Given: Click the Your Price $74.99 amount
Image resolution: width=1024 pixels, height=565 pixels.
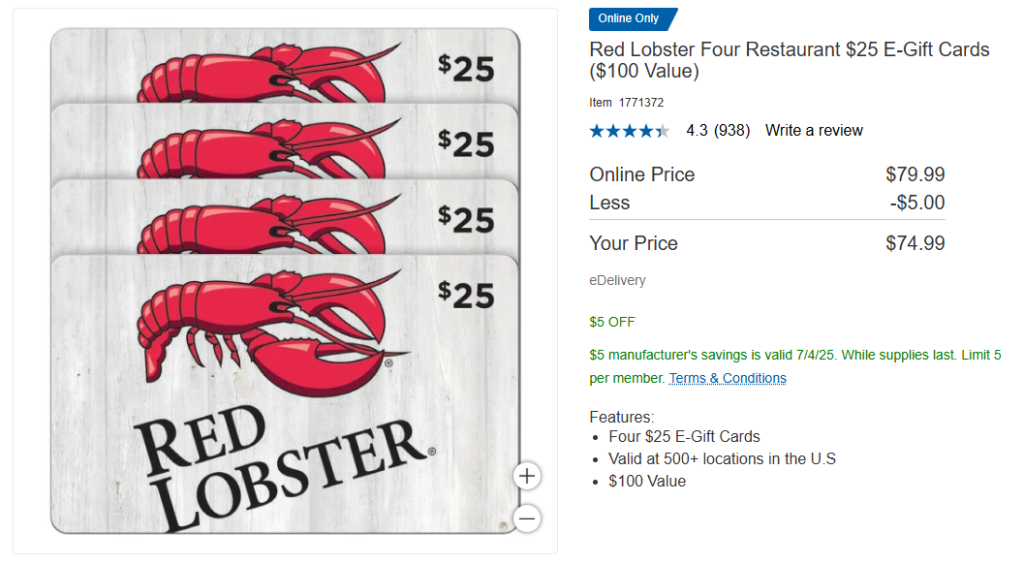Looking at the screenshot, I should click(915, 244).
